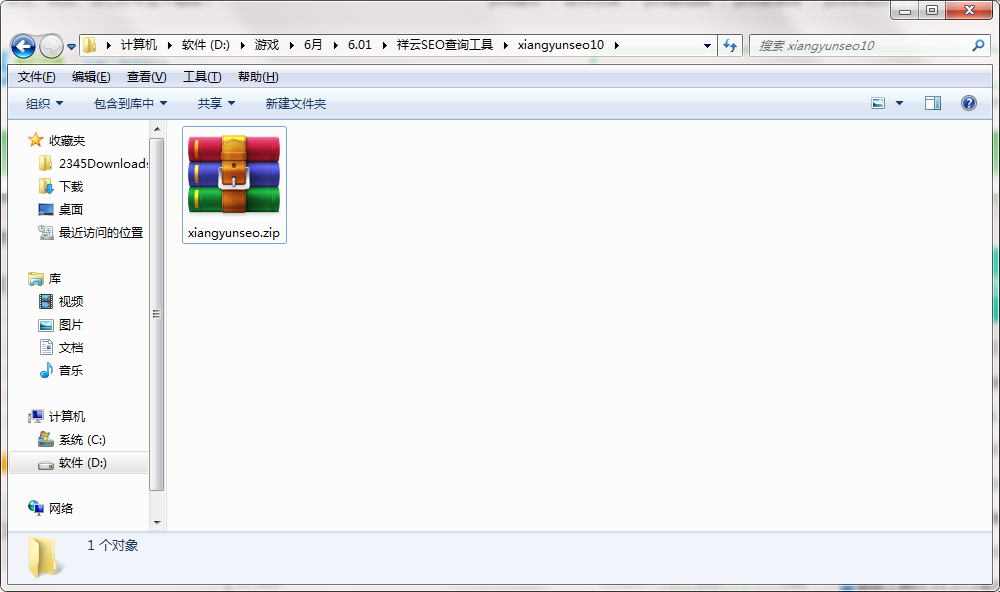
Task: Click 6月 in the address breadcrumb
Action: click(x=312, y=45)
